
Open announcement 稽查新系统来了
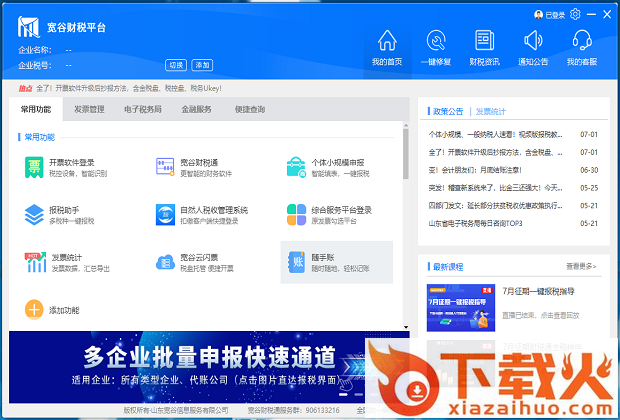point(495,188)
